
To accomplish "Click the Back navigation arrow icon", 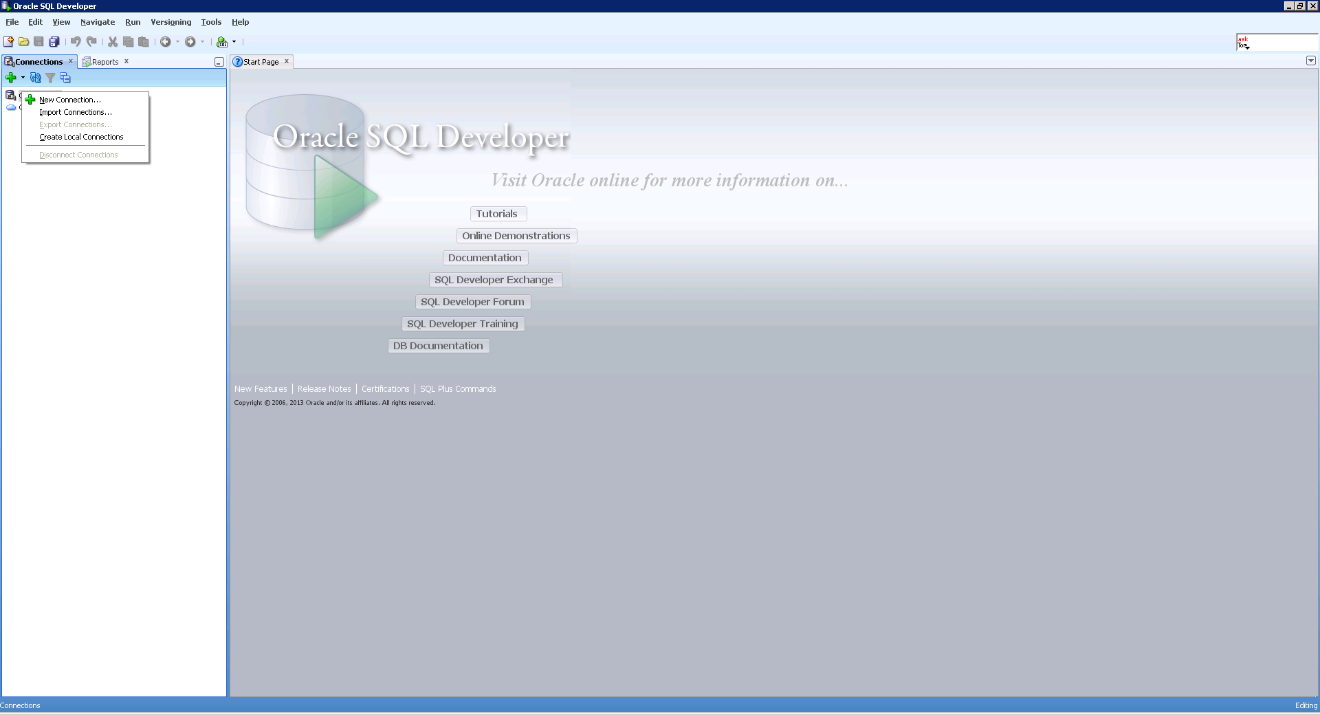I will pyautogui.click(x=165, y=42).
